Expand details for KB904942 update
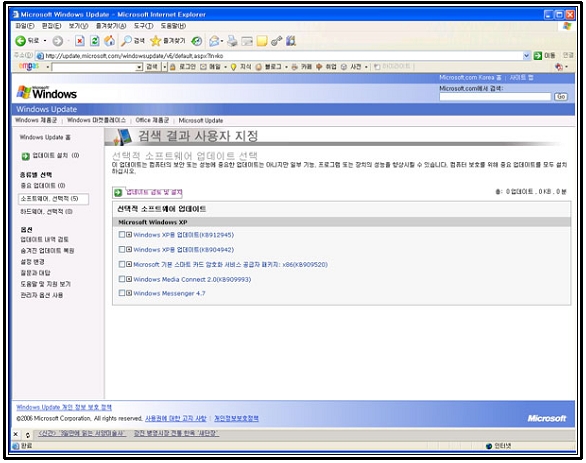 [129, 249]
